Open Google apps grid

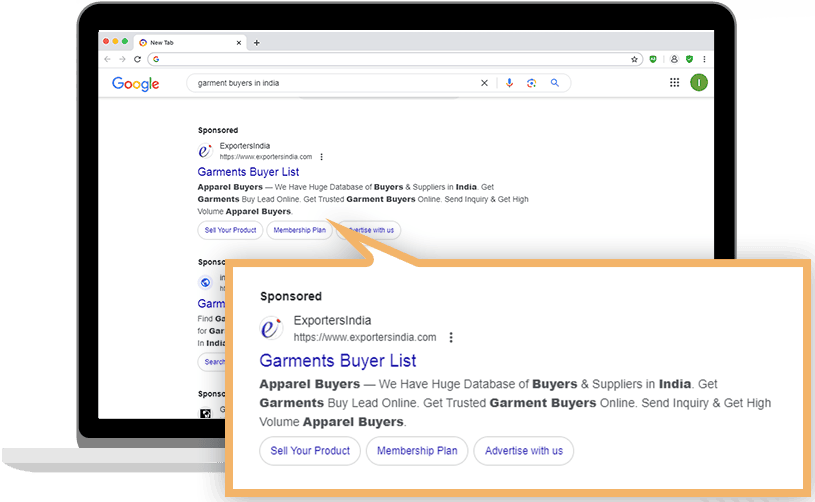674,83
